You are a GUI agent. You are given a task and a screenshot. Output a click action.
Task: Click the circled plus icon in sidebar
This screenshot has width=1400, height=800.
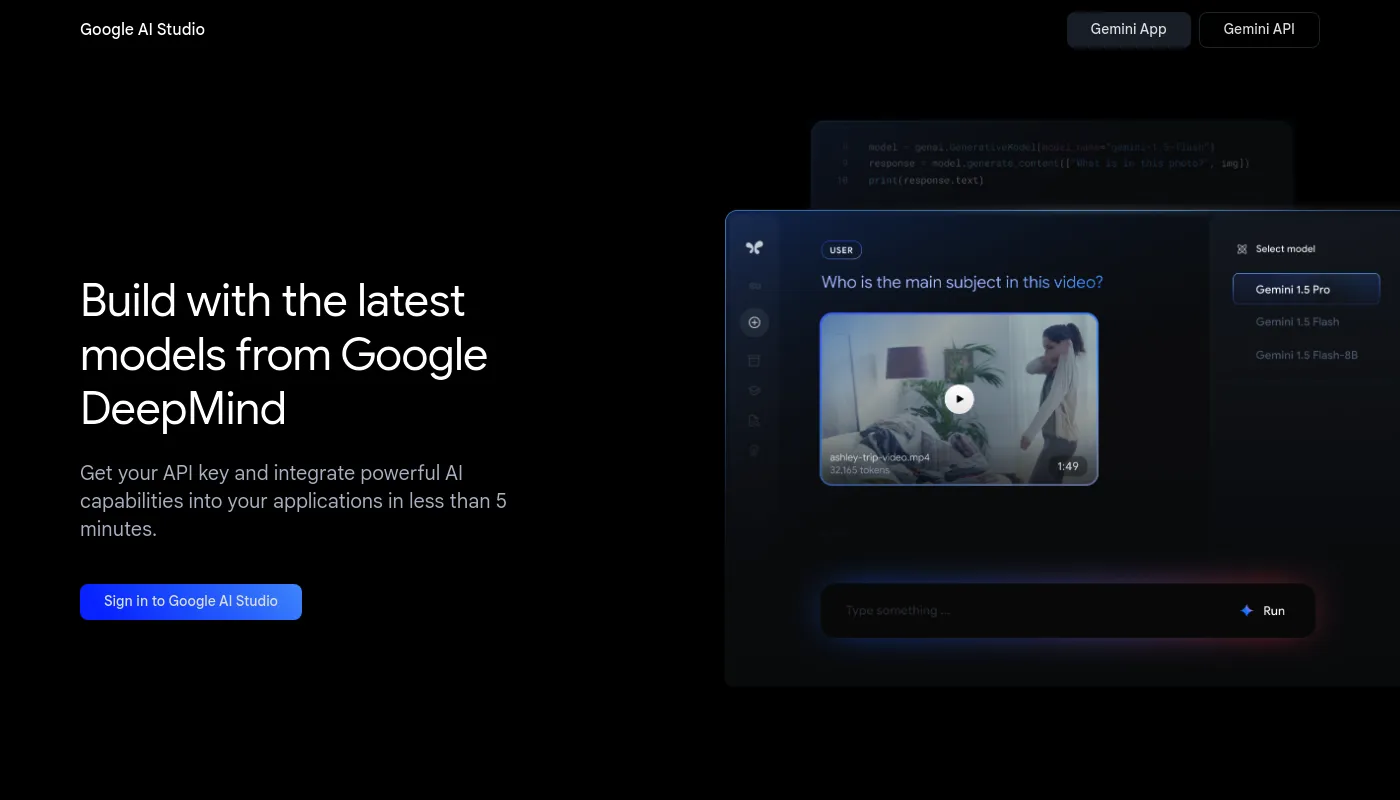tap(754, 322)
